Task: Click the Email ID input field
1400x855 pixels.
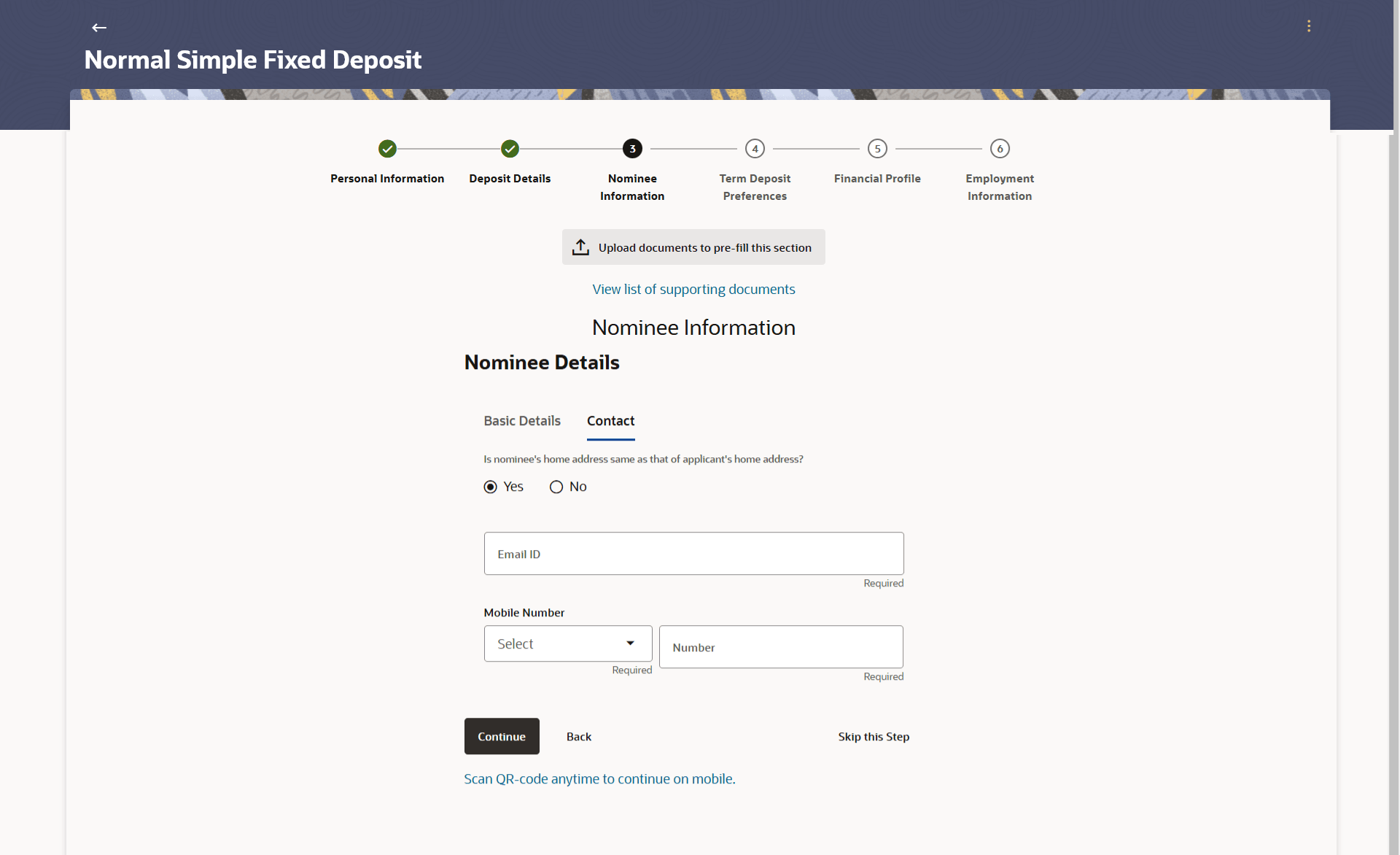Action: (693, 554)
